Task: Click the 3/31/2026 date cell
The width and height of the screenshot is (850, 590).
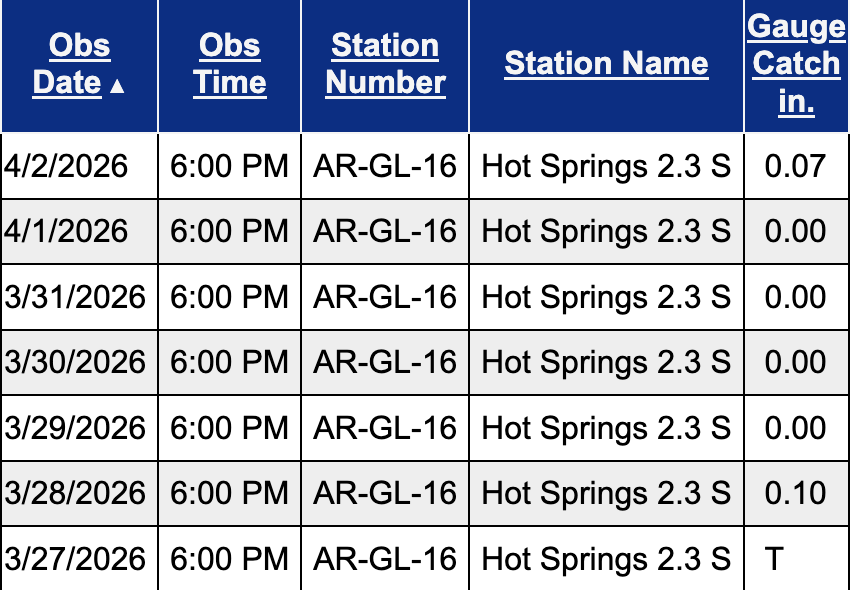Action: pos(75,297)
